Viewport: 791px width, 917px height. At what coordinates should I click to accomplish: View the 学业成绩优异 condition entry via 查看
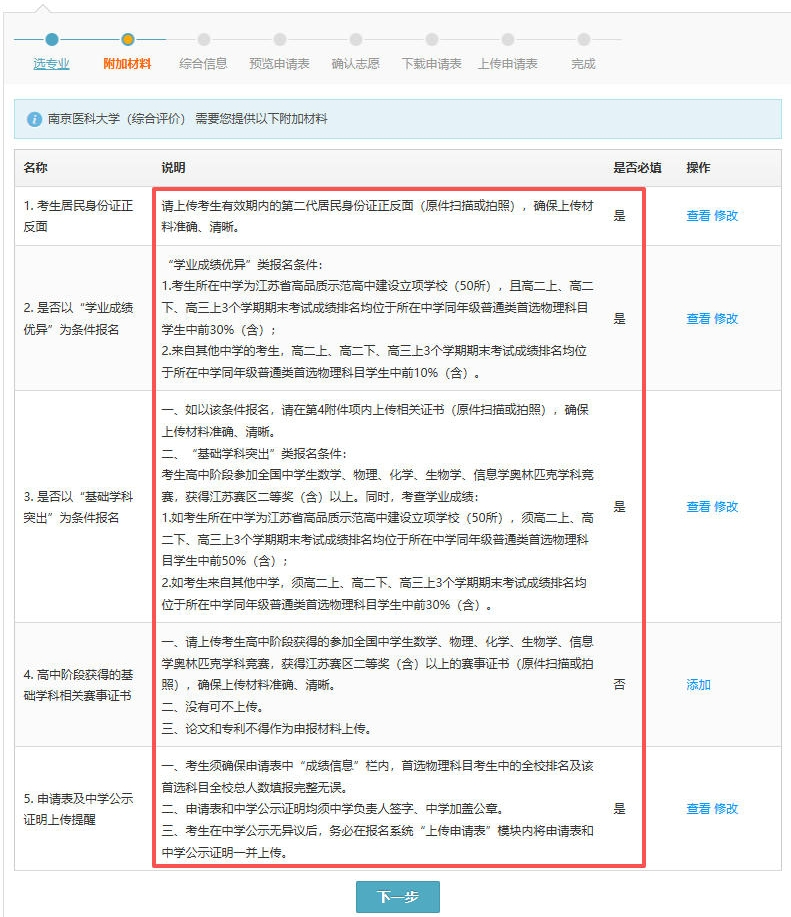[x=698, y=318]
